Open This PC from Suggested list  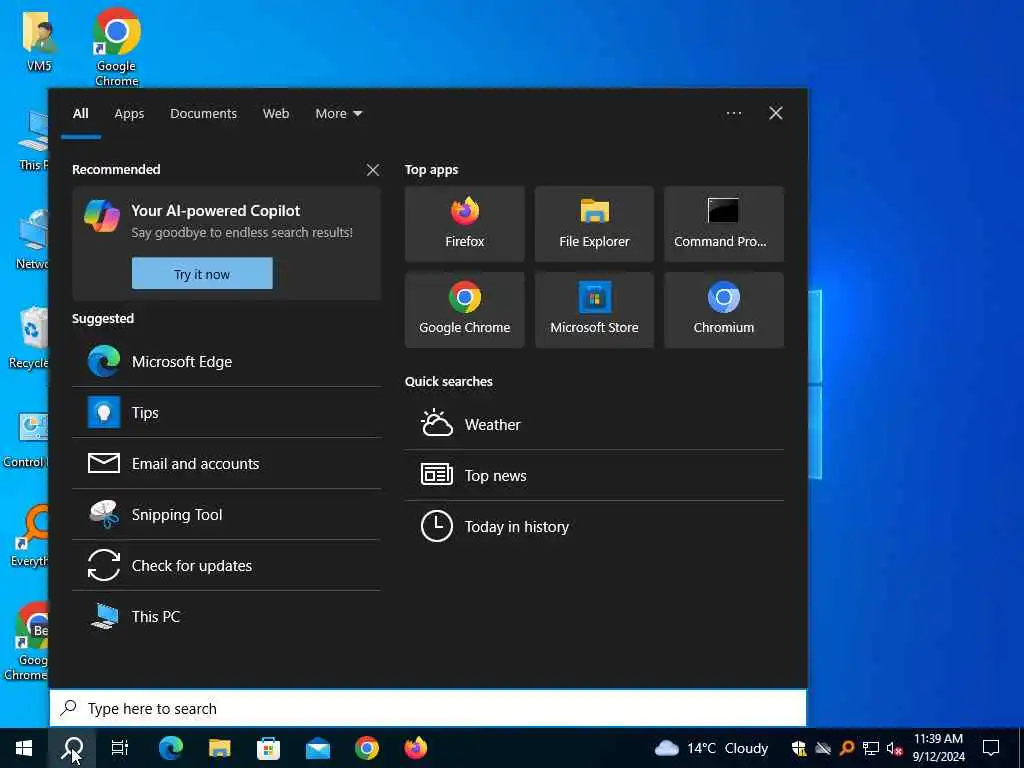[x=227, y=616]
